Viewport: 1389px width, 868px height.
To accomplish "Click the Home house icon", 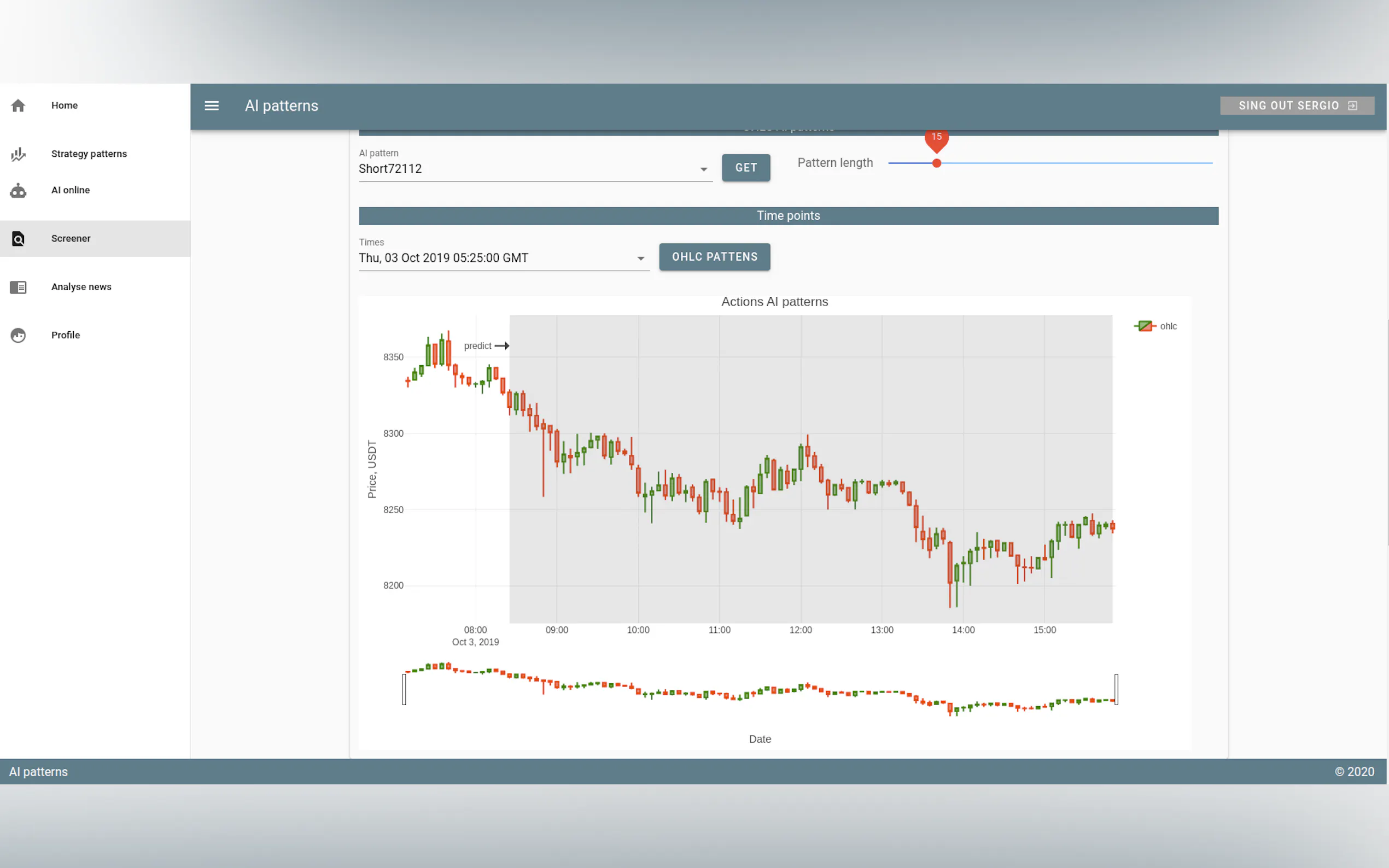I will pos(19,105).
